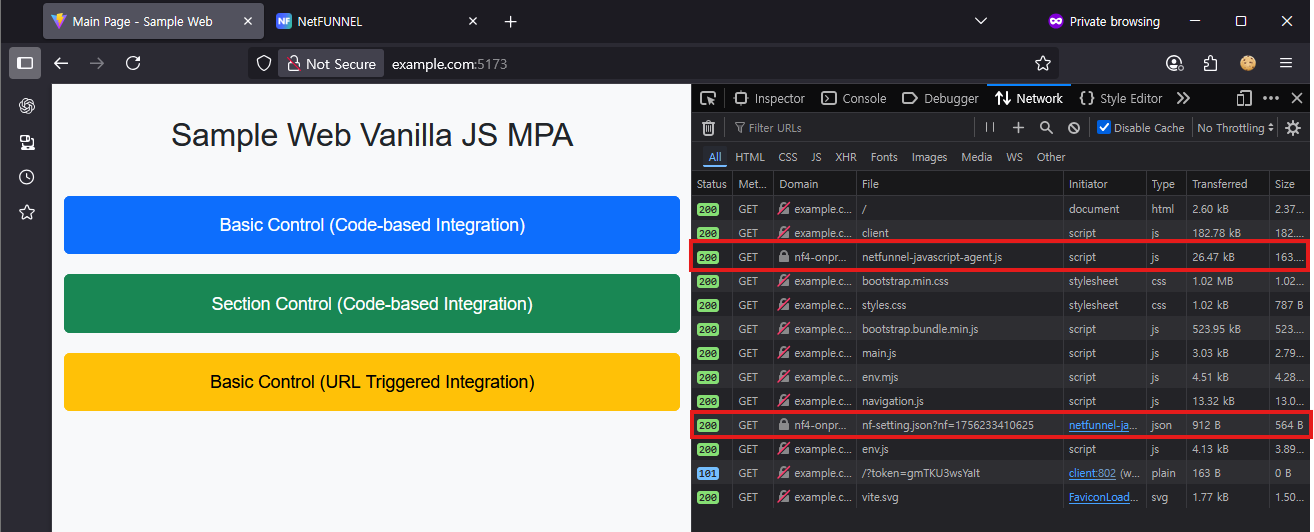Open the netfunnel-ja initiator link
This screenshot has width=1314, height=532.
coord(1104,425)
